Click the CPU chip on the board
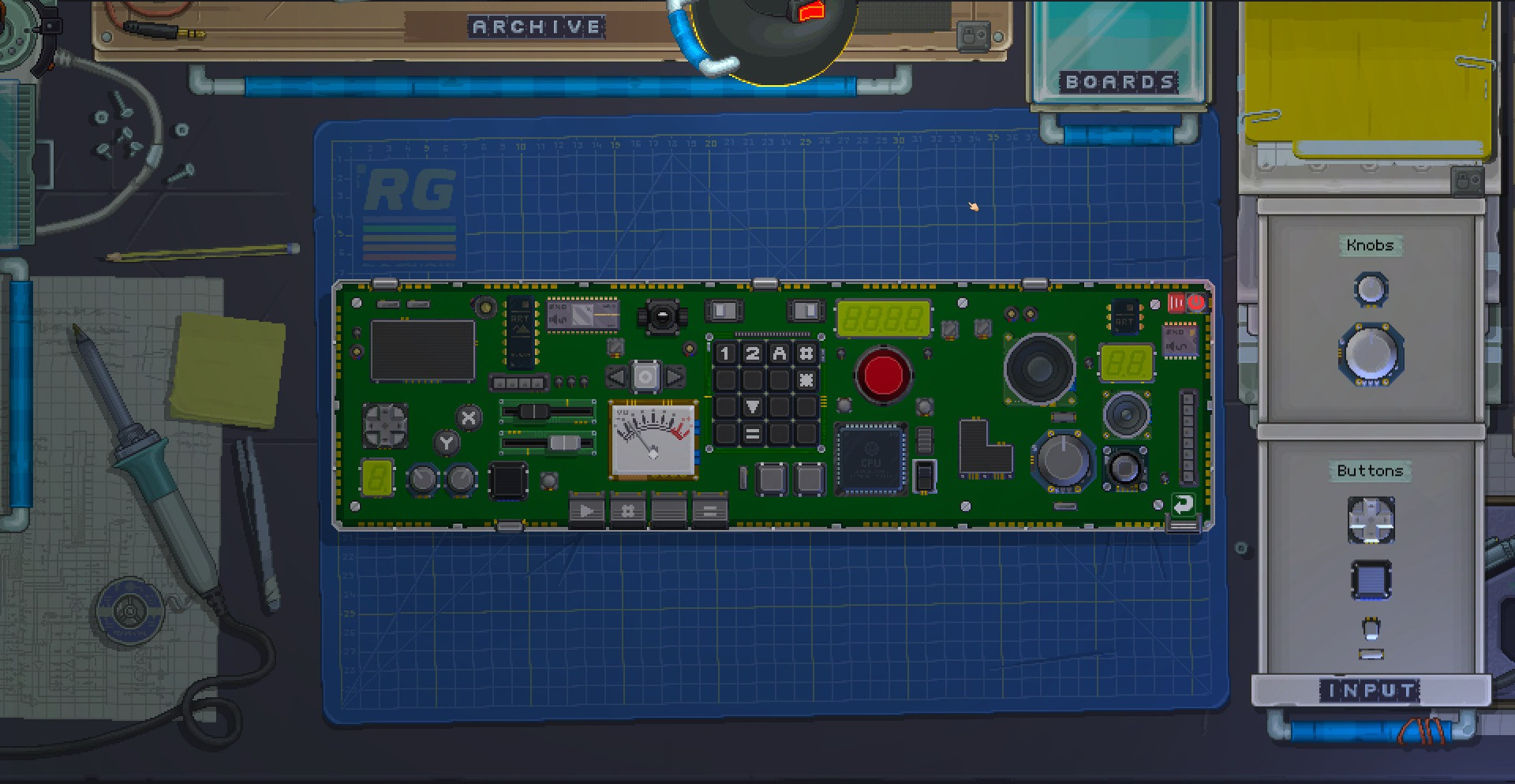1515x784 pixels. 870,460
